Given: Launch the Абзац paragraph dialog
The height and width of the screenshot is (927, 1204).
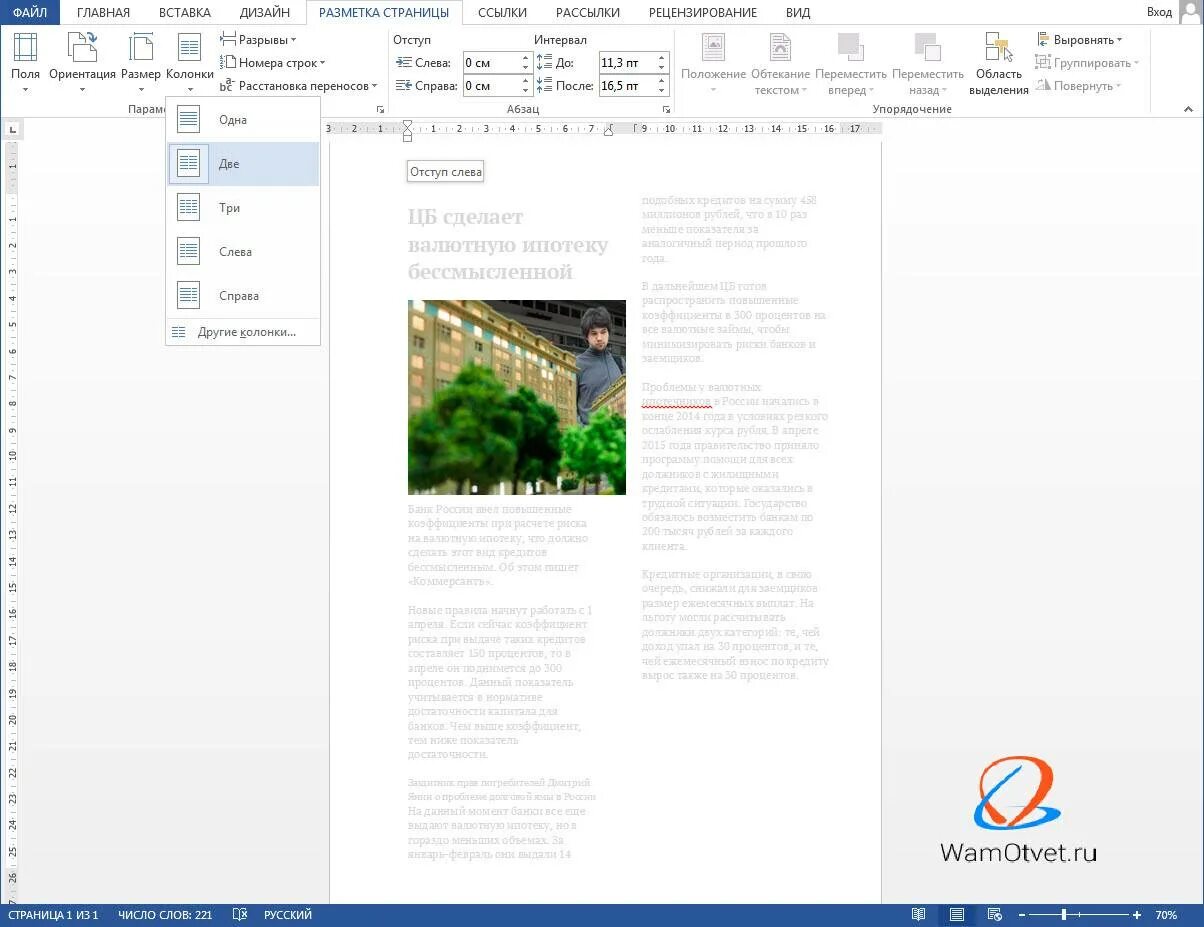Looking at the screenshot, I should [667, 109].
